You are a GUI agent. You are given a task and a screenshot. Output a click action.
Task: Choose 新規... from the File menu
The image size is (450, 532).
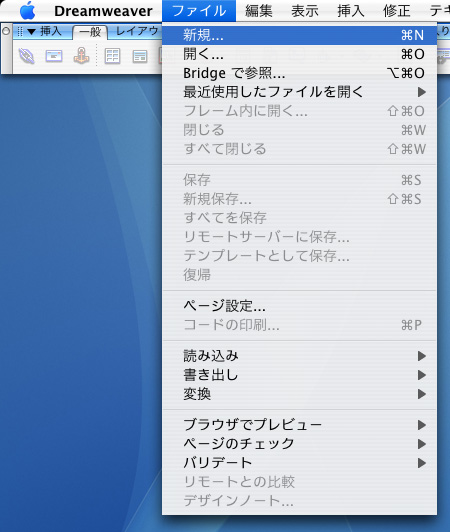click(299, 35)
